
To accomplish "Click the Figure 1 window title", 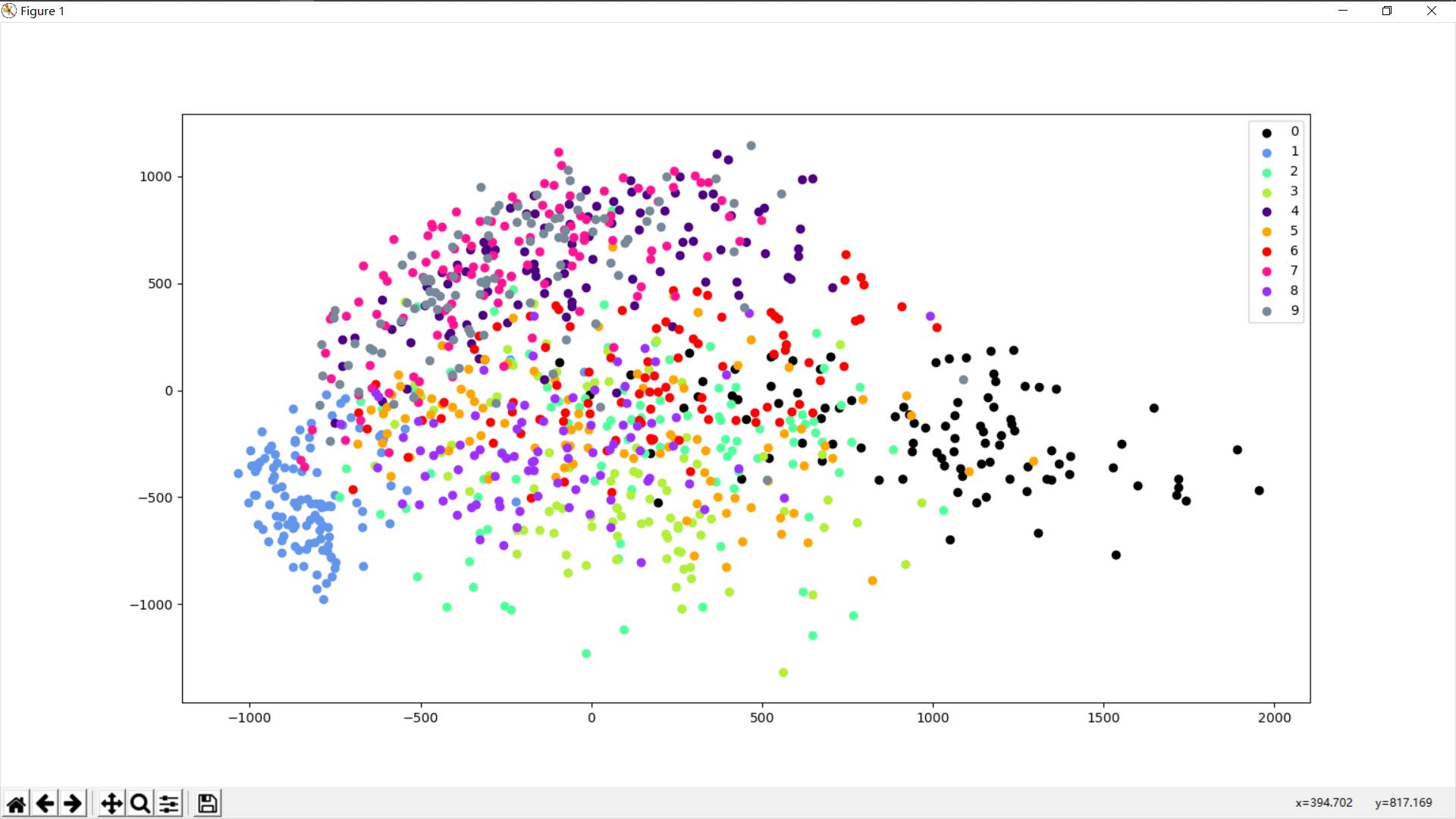I will click(x=42, y=11).
